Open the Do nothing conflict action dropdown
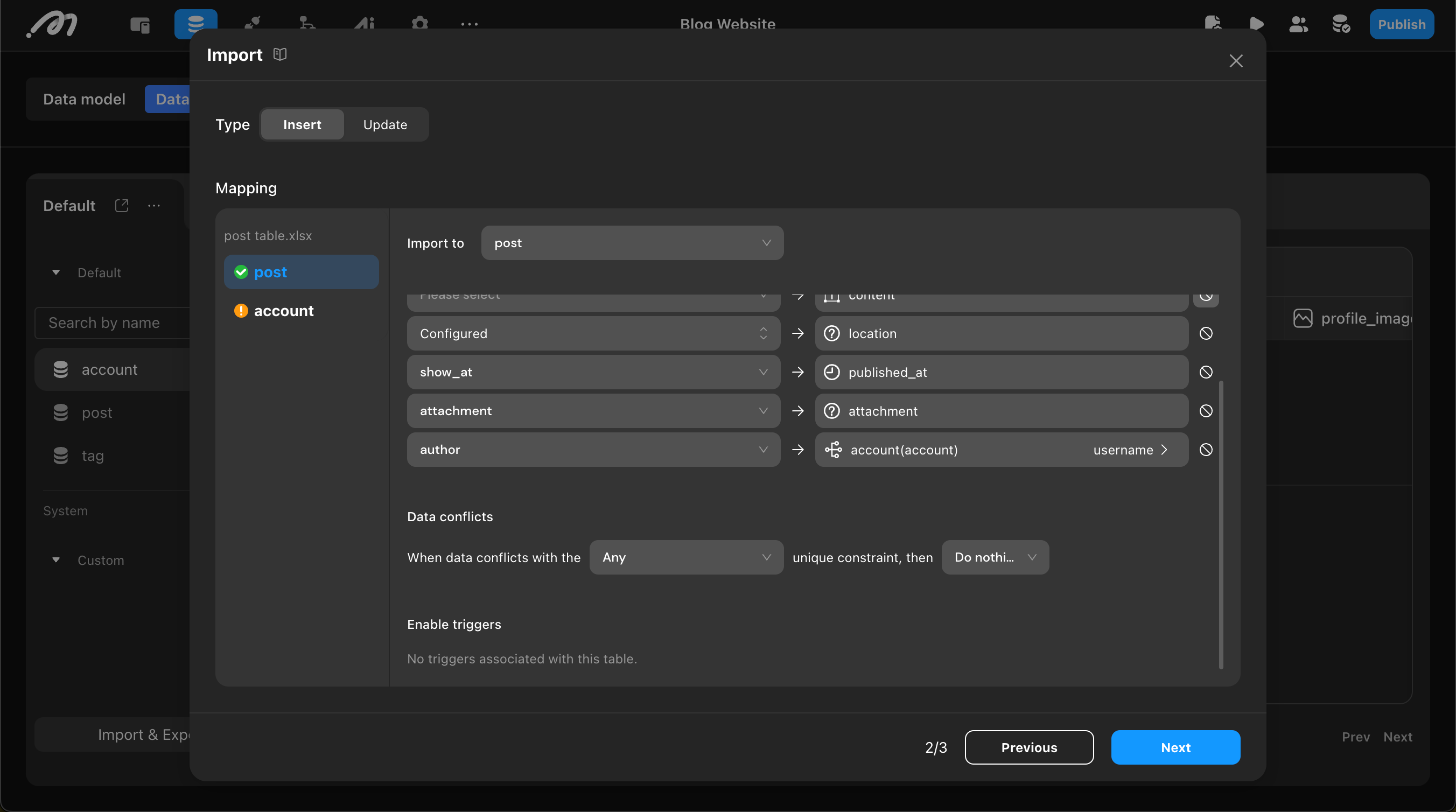The width and height of the screenshot is (1456, 812). pos(995,557)
